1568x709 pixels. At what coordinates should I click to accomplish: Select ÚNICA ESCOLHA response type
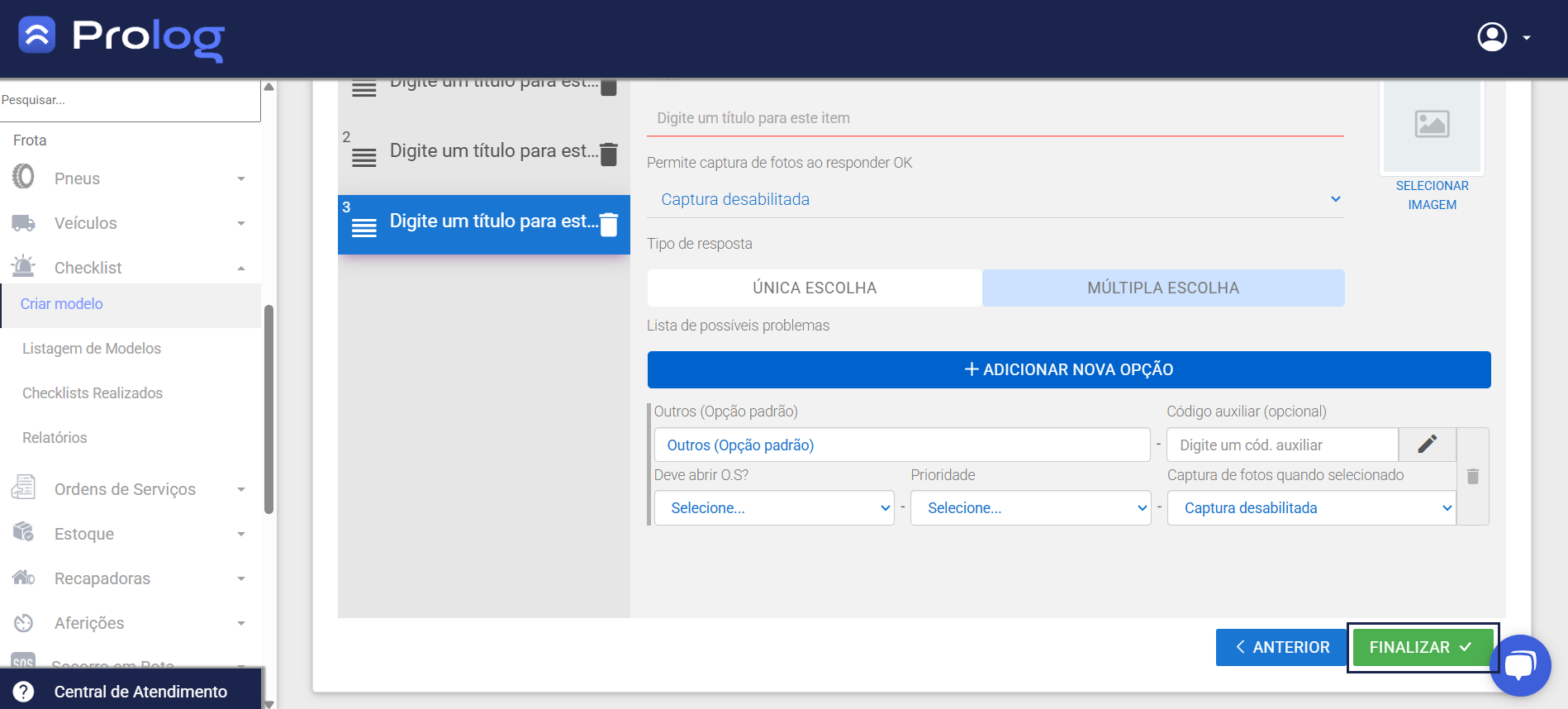815,288
